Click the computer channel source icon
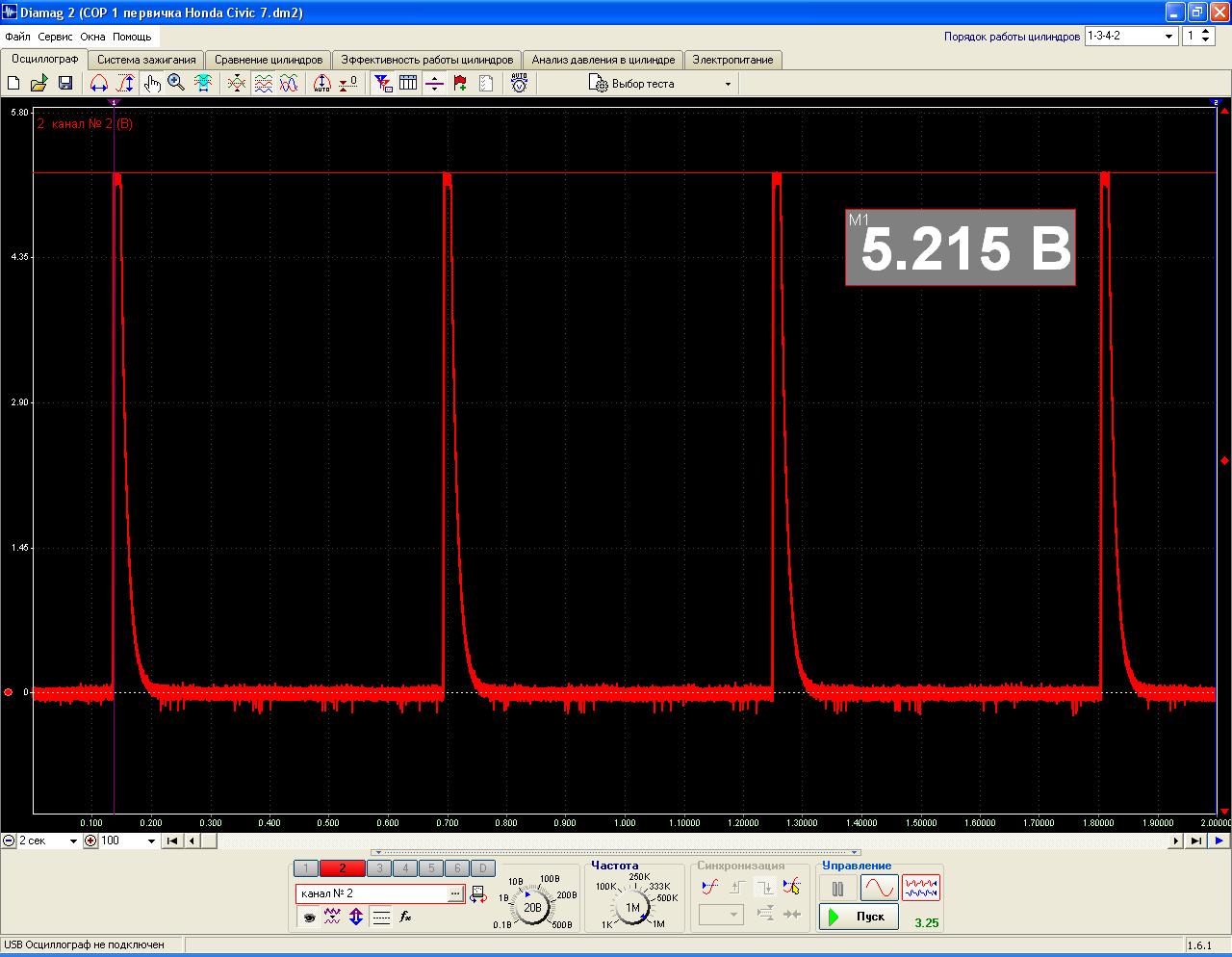This screenshot has height=957, width=1232. tap(478, 894)
